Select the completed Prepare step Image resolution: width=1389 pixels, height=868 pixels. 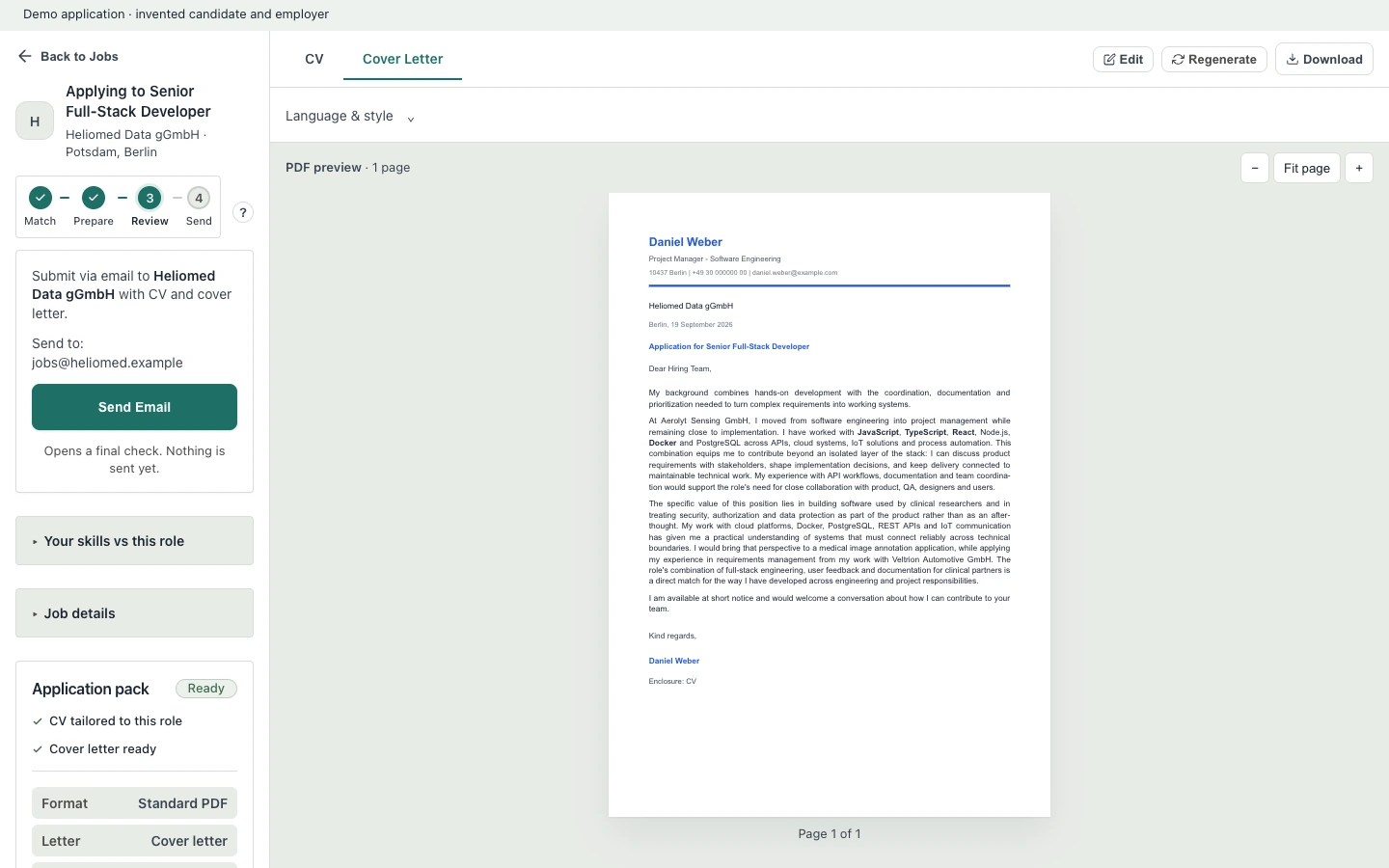coord(94,207)
